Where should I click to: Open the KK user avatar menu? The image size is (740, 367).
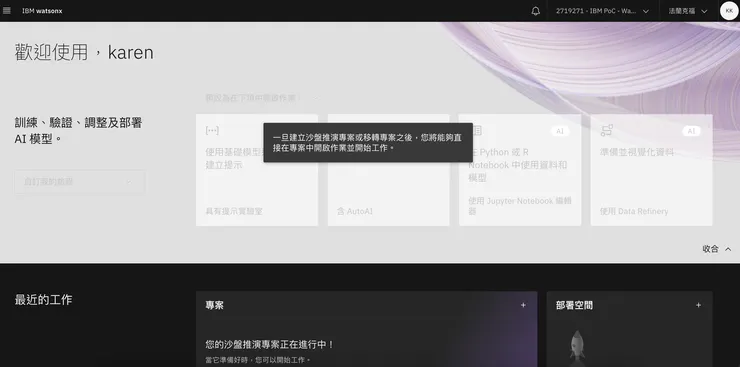[729, 11]
